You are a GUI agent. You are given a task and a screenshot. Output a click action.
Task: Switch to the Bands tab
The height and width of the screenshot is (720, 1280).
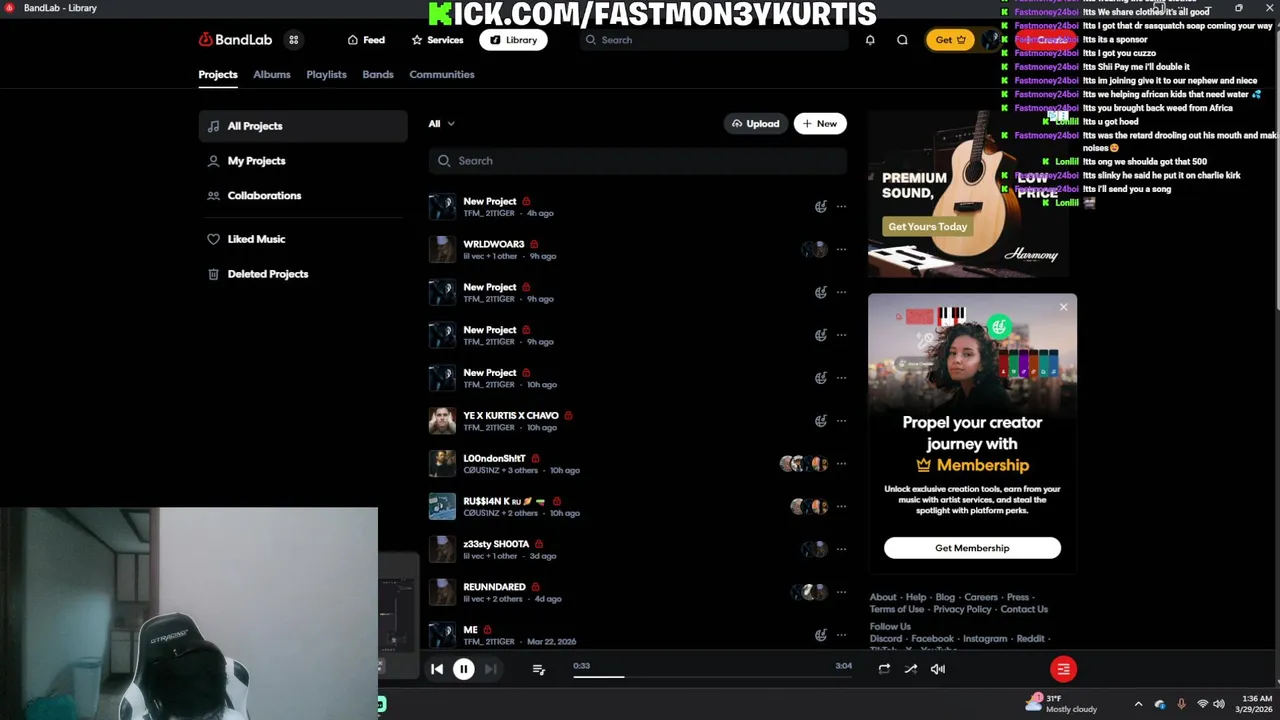click(378, 74)
